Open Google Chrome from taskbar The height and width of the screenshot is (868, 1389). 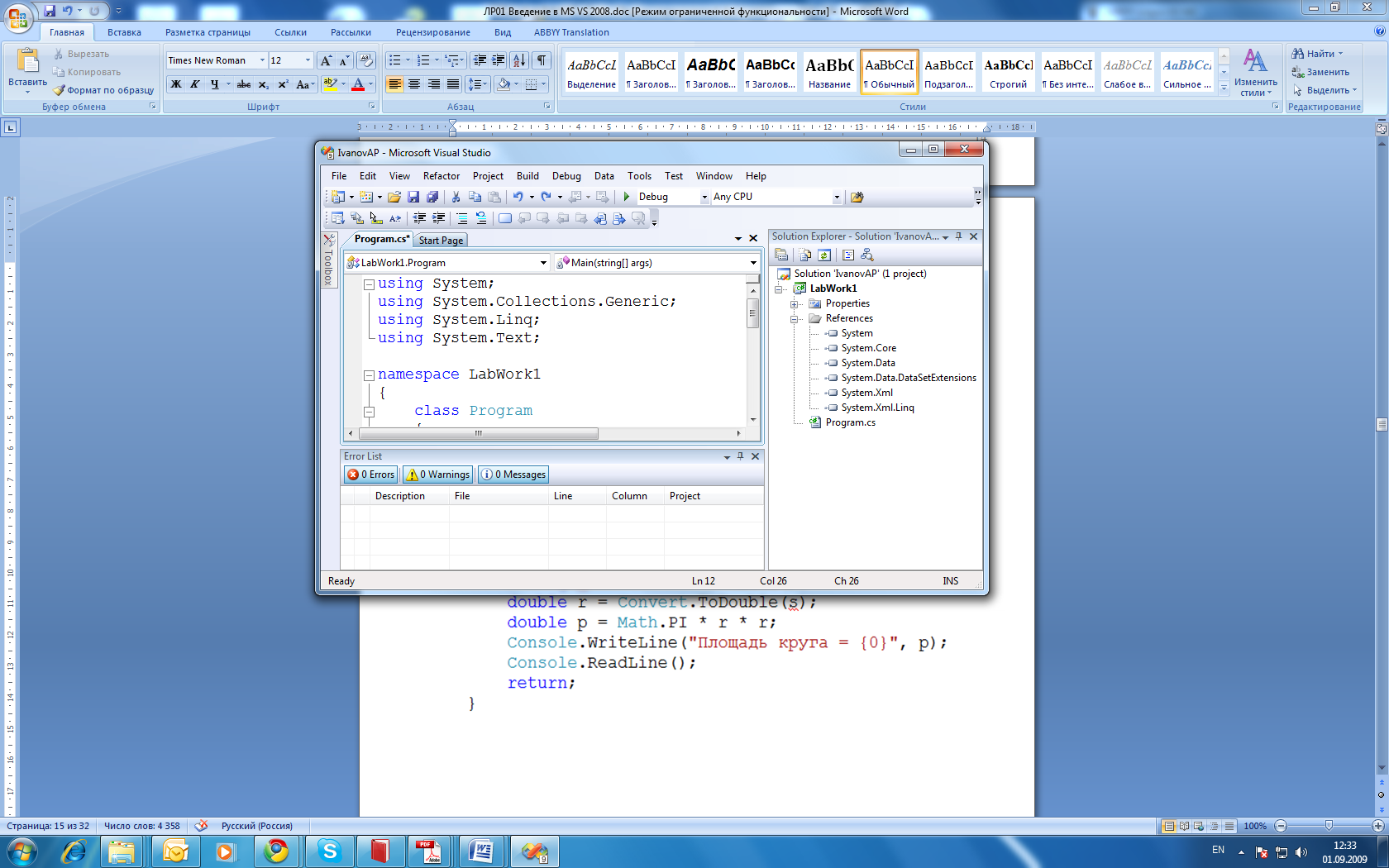[277, 851]
